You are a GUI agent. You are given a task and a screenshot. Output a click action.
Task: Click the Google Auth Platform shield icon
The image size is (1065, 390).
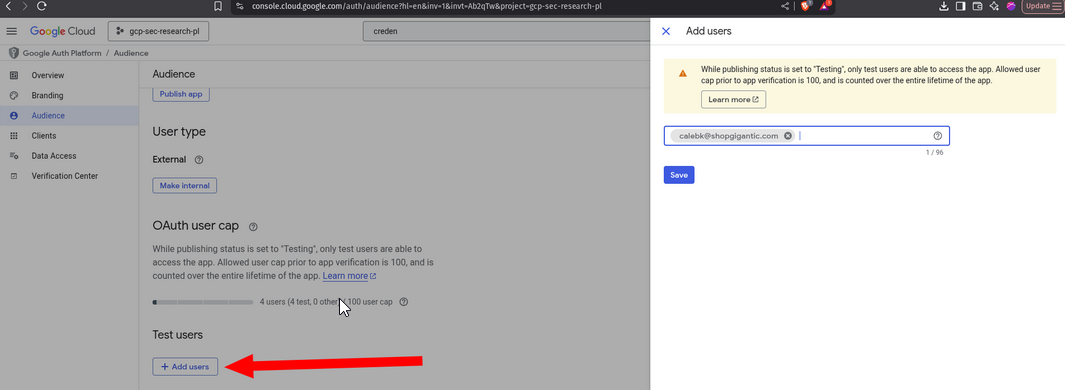coord(13,53)
